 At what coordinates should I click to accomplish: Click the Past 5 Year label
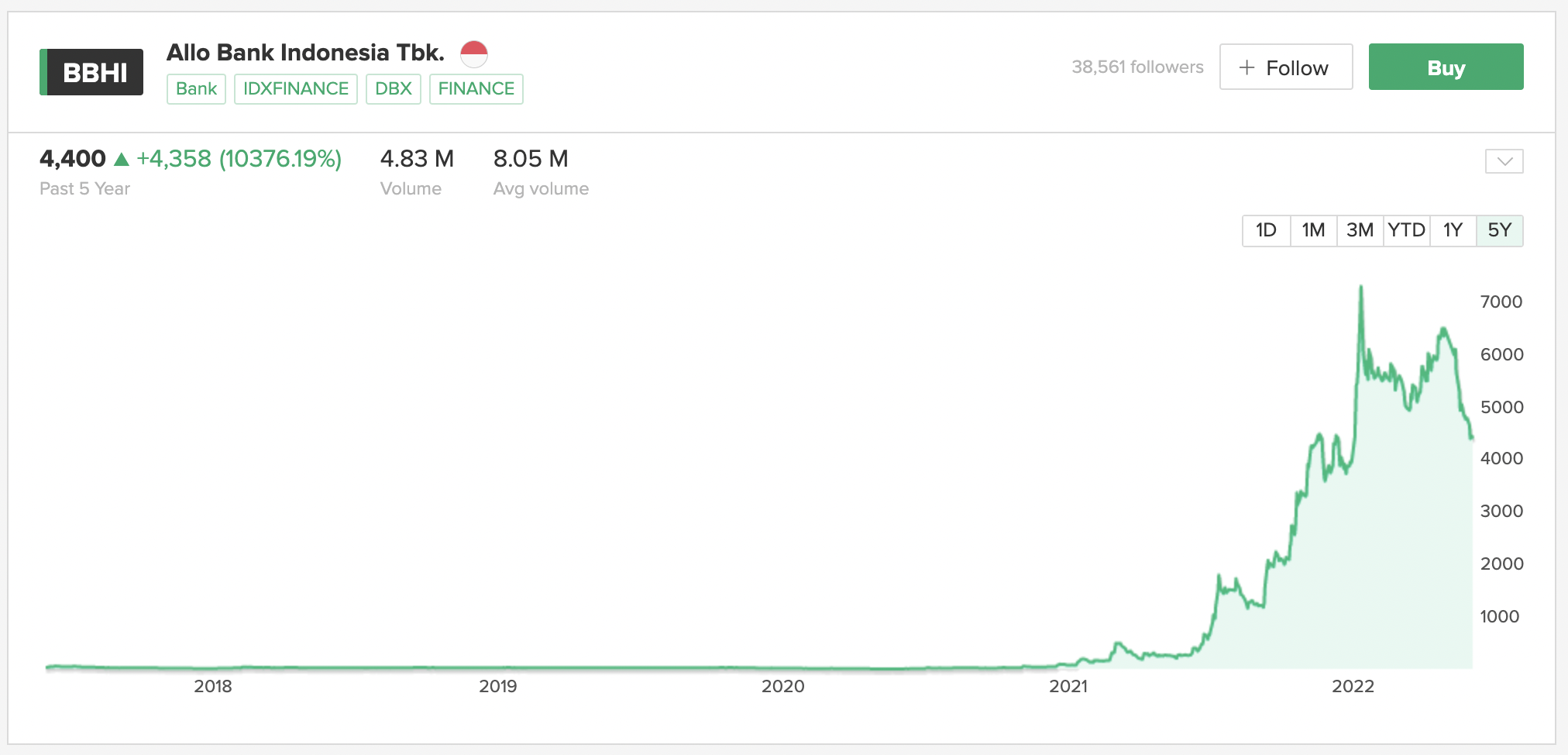point(84,188)
